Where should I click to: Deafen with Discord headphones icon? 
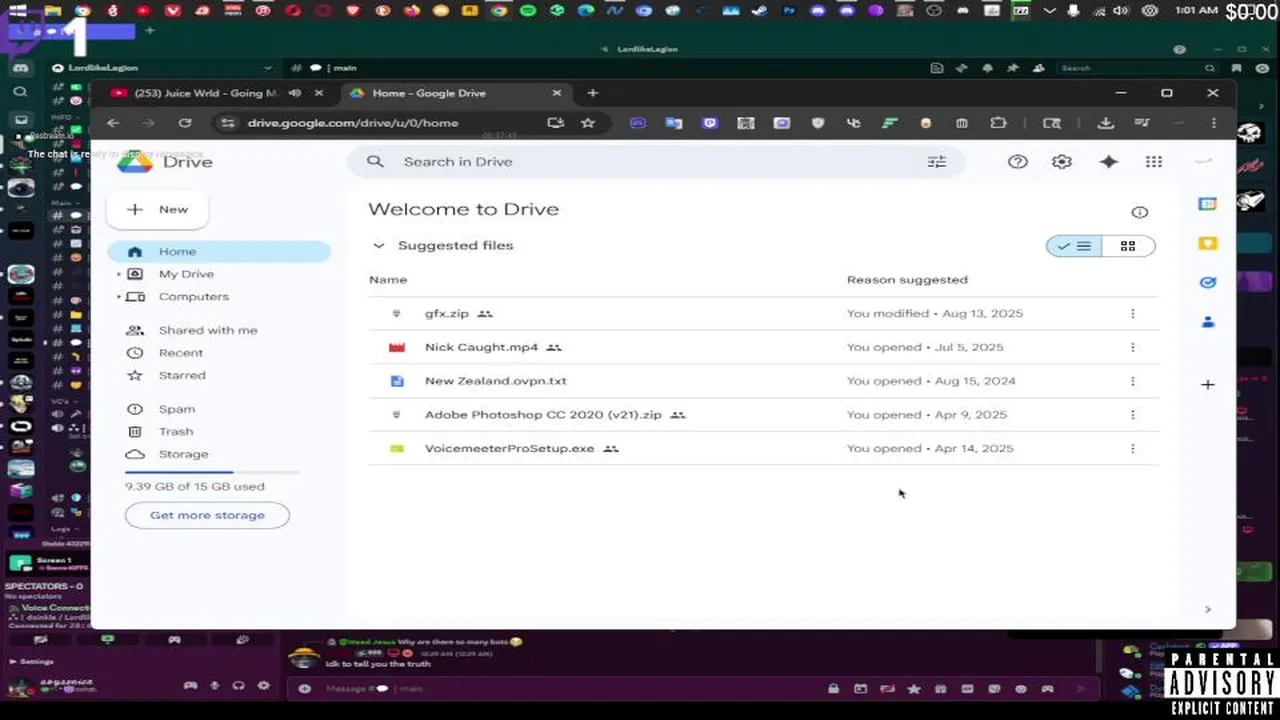[239, 686]
